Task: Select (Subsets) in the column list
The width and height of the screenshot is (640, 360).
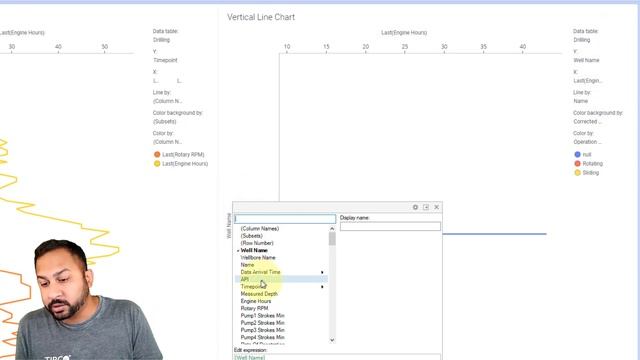Action: (x=251, y=236)
